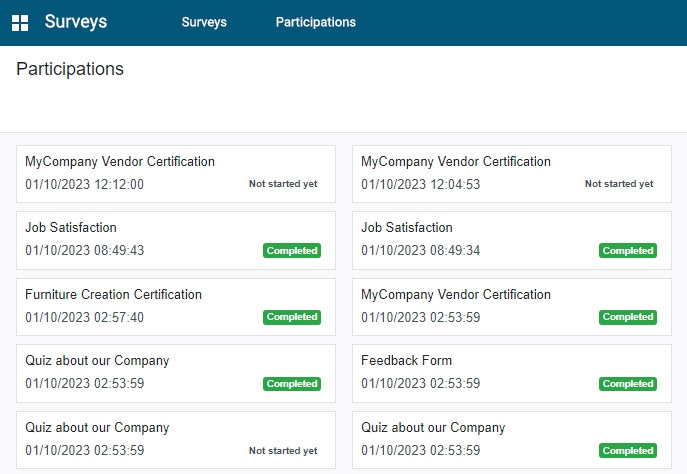
Task: Open not-started Quiz about our Company card
Action: point(176,440)
